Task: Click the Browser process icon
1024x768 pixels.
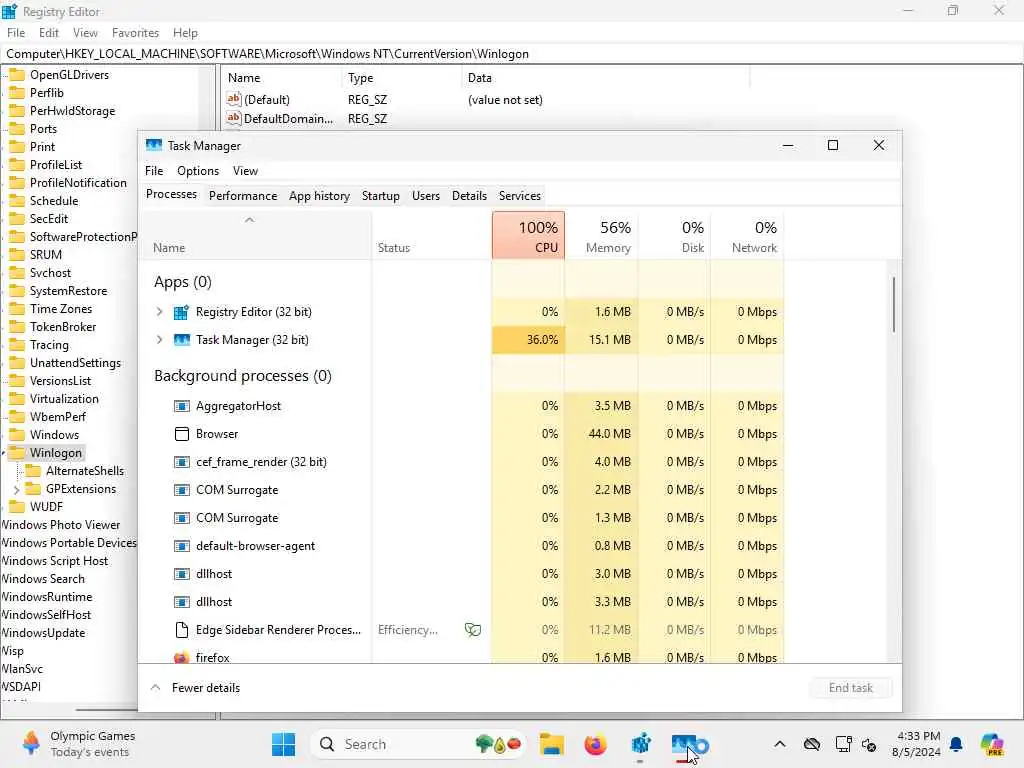Action: [x=182, y=434]
